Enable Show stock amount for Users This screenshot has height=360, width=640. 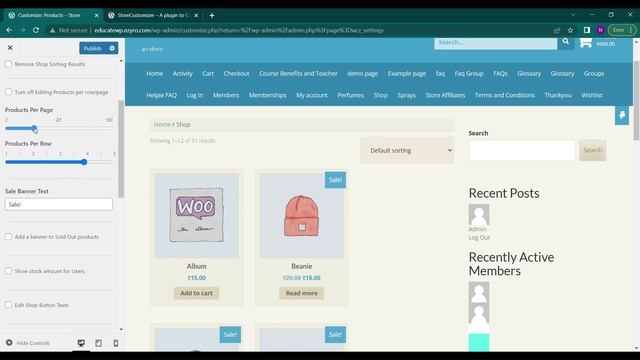coord(8,271)
